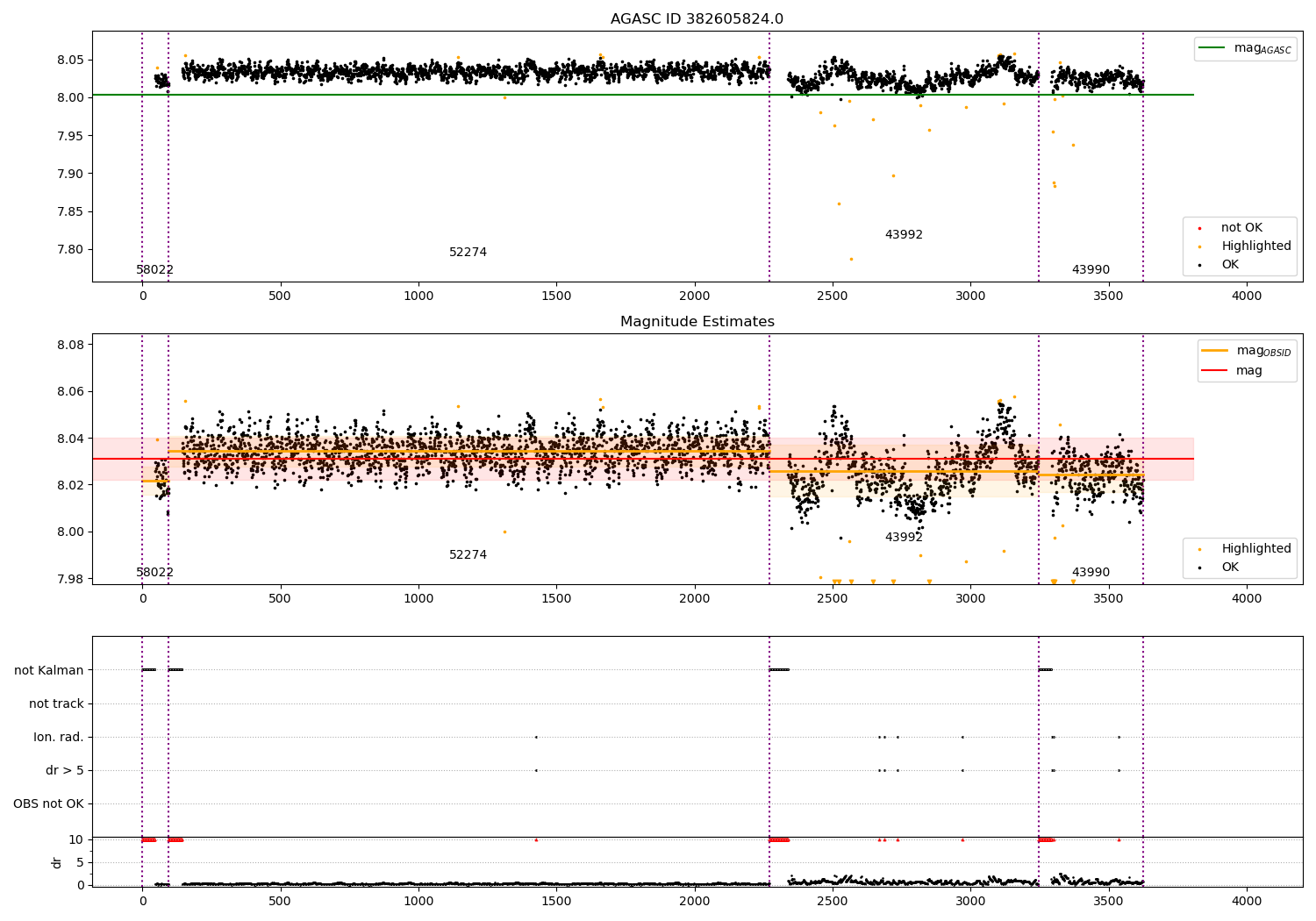Viewport: 1316px width, 921px height.
Task: Click the "Ion. rad." axis label
Action: pos(59,737)
